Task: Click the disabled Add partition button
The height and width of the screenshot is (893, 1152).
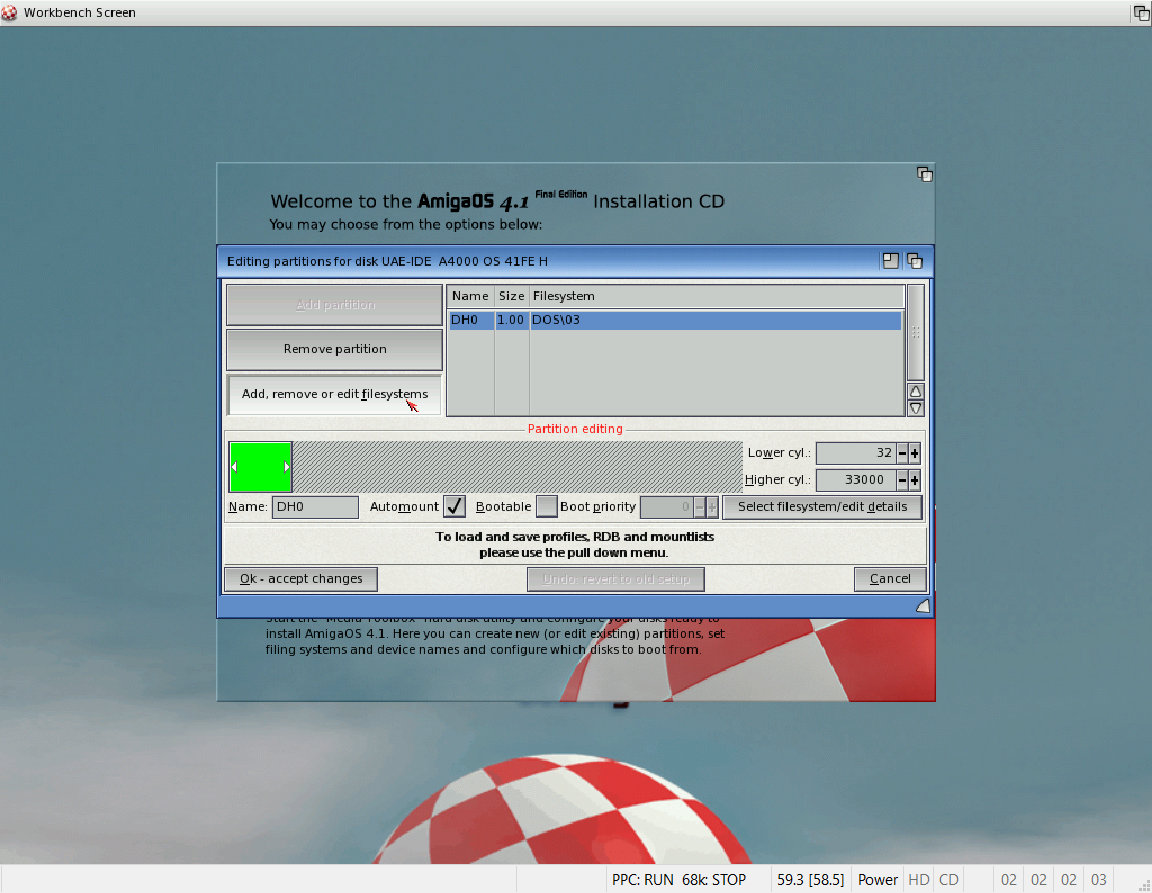Action: [x=334, y=304]
